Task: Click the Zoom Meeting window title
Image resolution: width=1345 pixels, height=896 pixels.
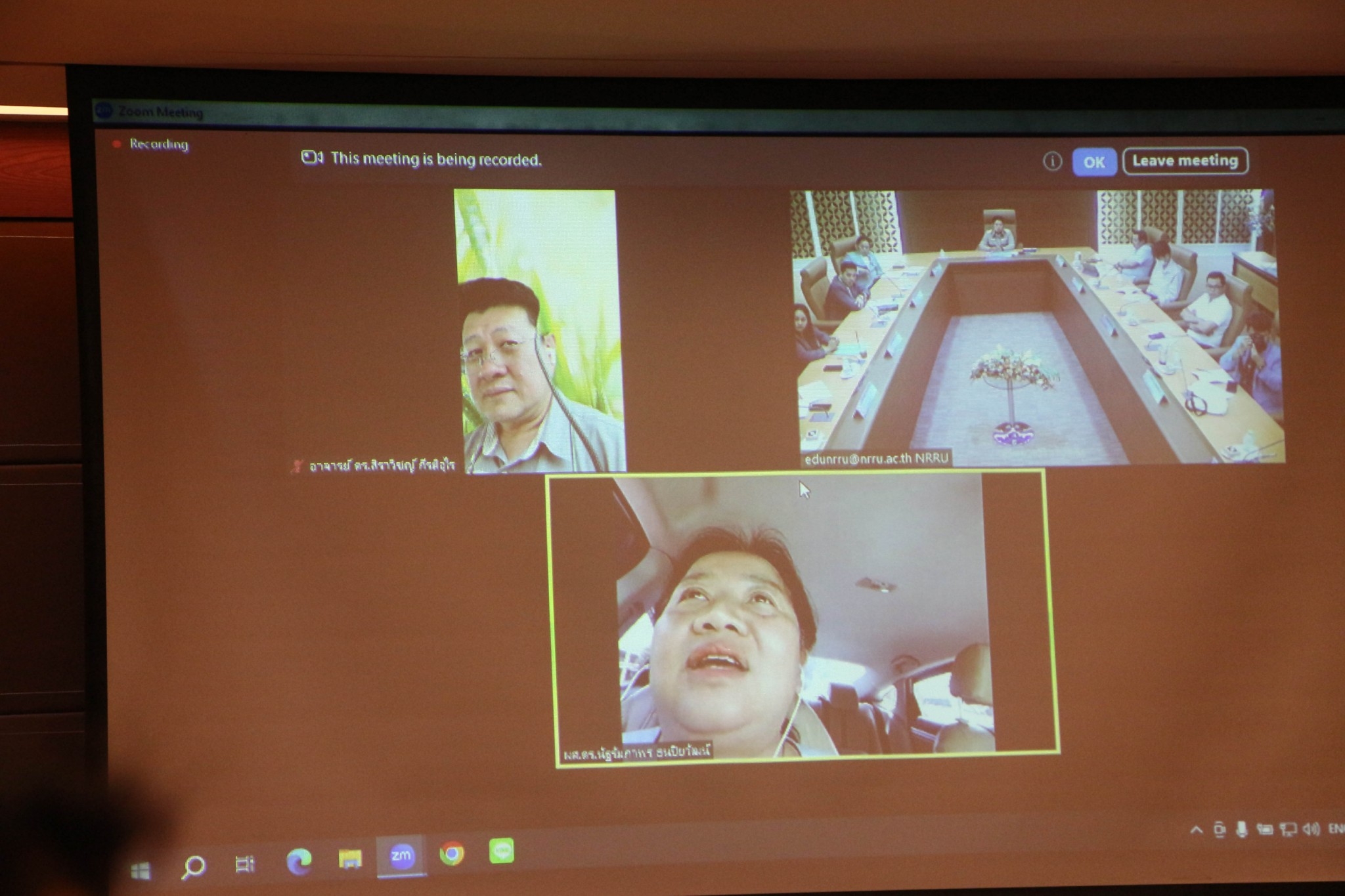Action: (160, 112)
